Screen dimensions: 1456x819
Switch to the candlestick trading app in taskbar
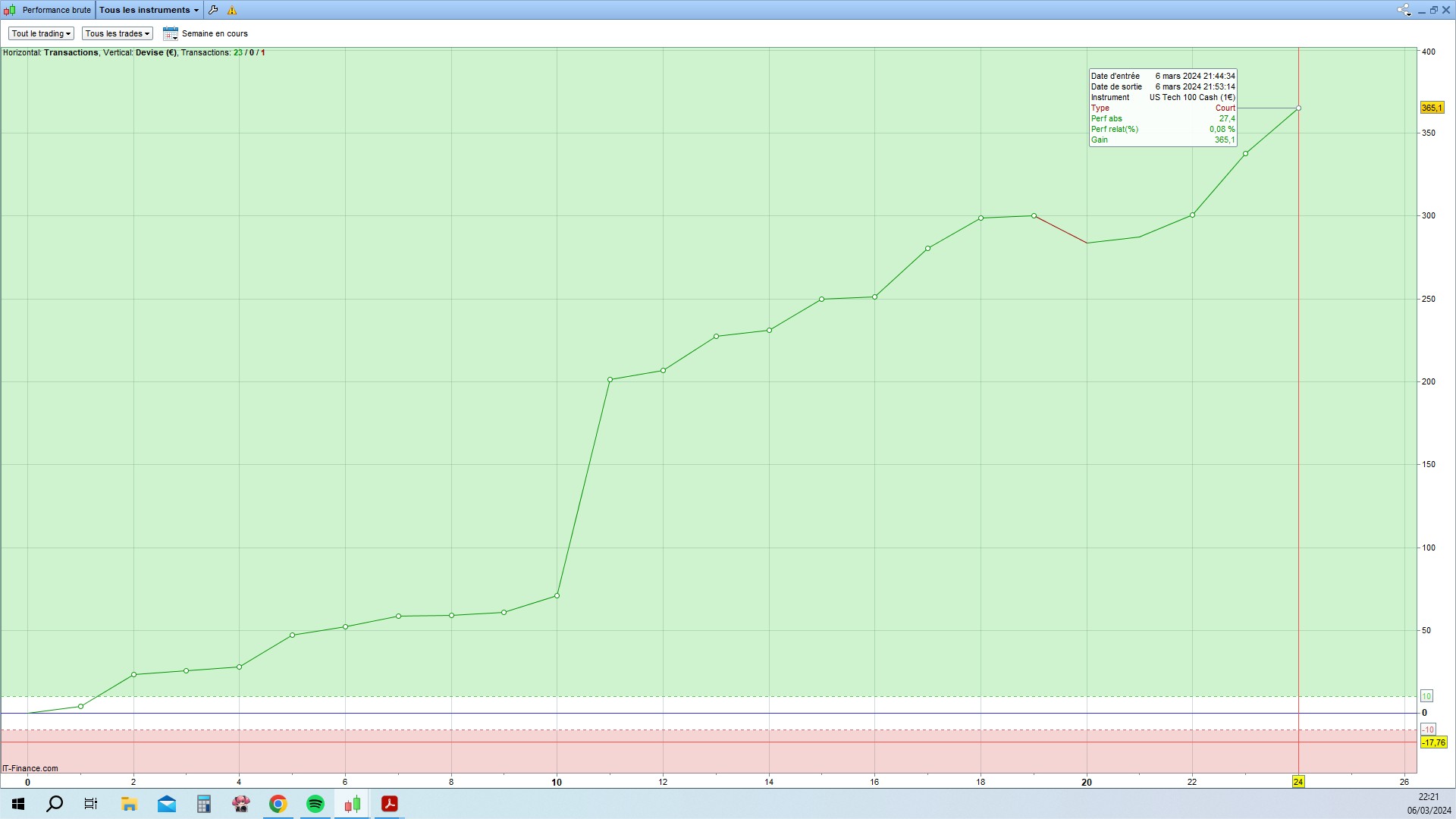(x=353, y=804)
